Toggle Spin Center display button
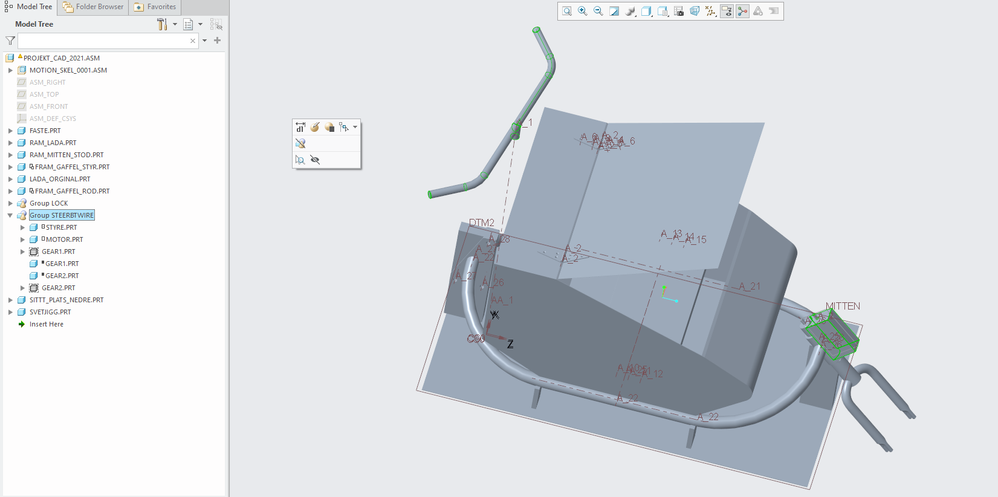 point(742,12)
